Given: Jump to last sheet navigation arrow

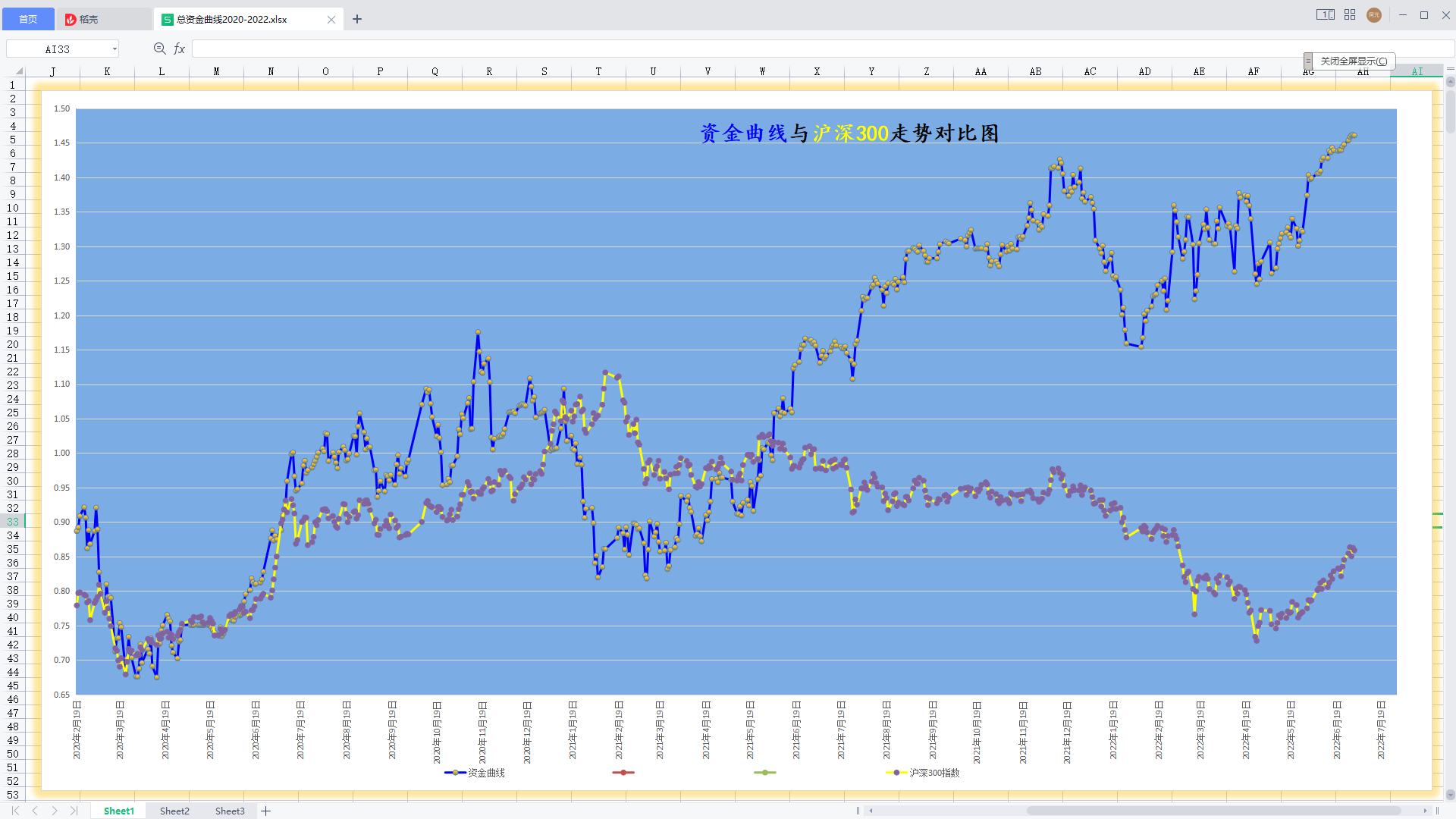Looking at the screenshot, I should point(74,811).
